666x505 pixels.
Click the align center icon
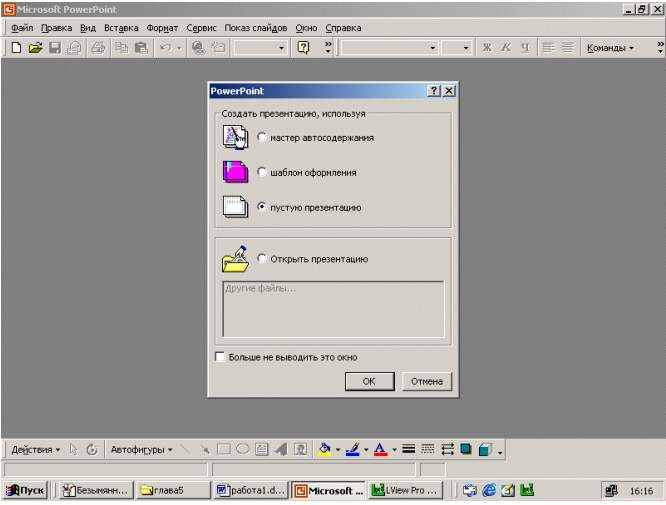point(568,48)
